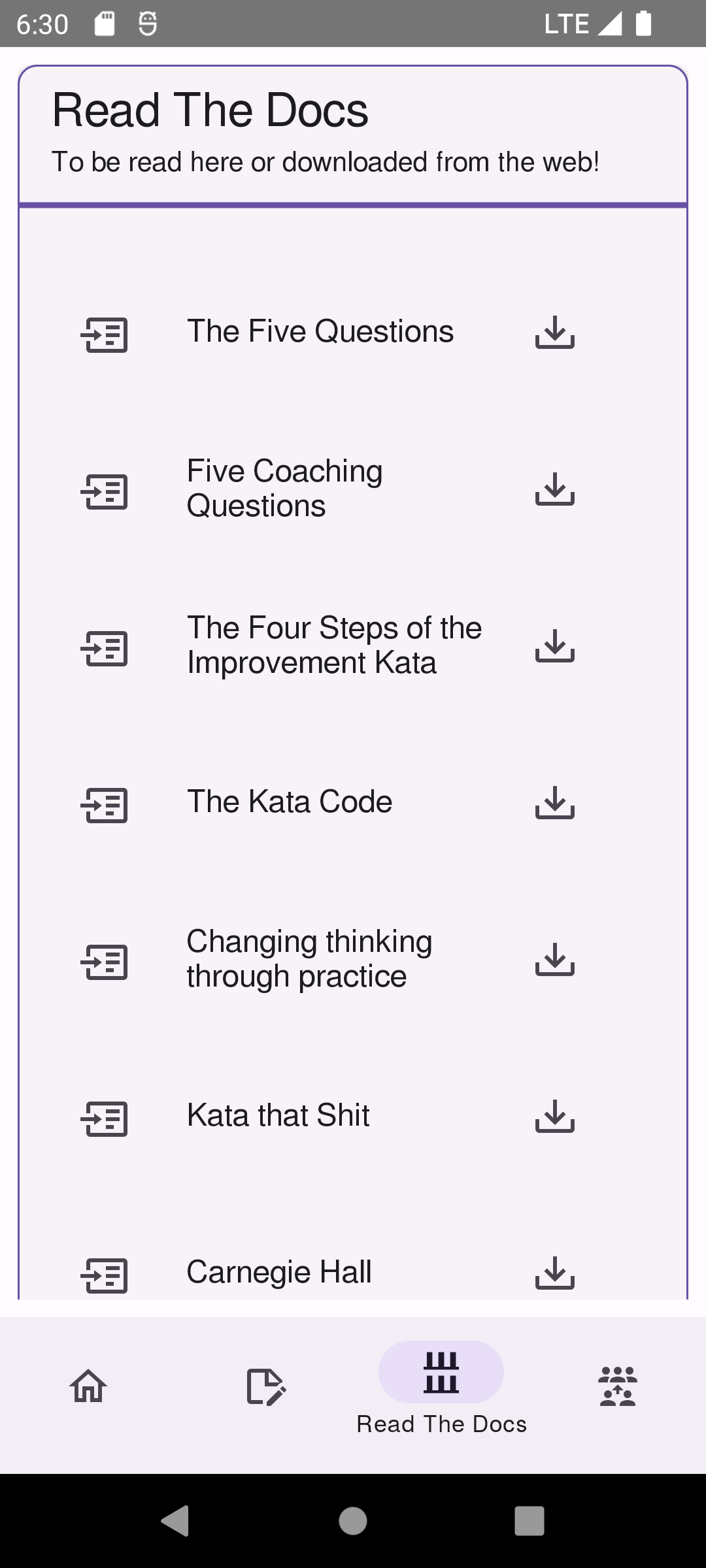
Task: Download Changing thinking through practice document
Action: coord(554,960)
